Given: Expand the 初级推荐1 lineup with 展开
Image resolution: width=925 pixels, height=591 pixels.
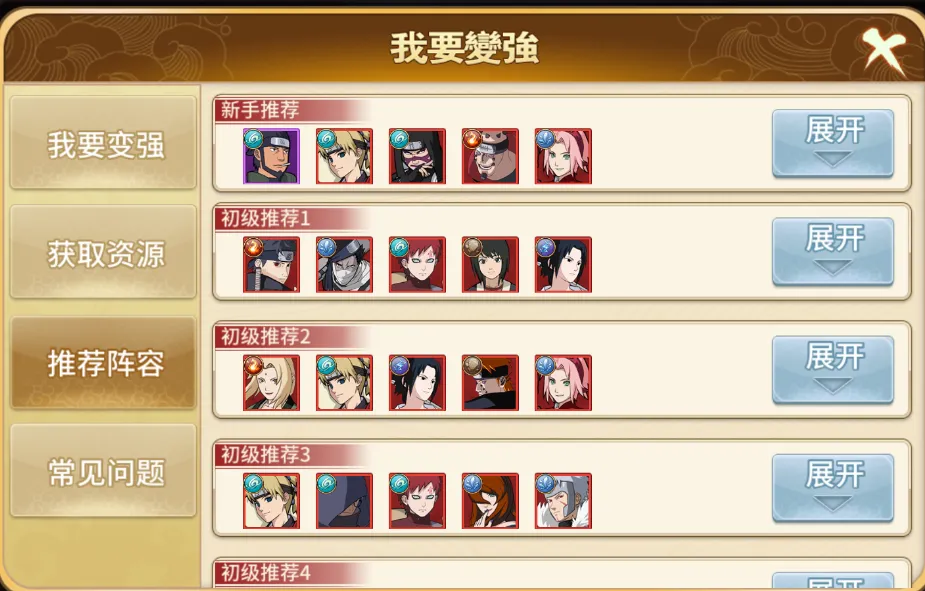Looking at the screenshot, I should click(x=833, y=251).
